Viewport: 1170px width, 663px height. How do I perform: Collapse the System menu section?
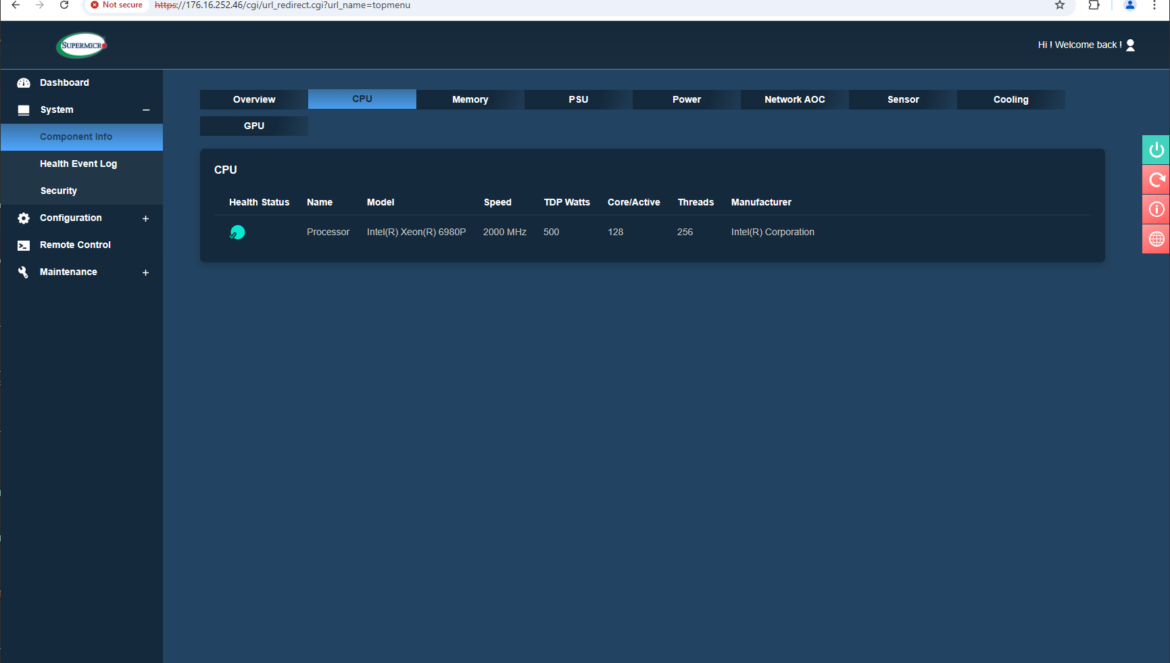pyautogui.click(x=146, y=110)
